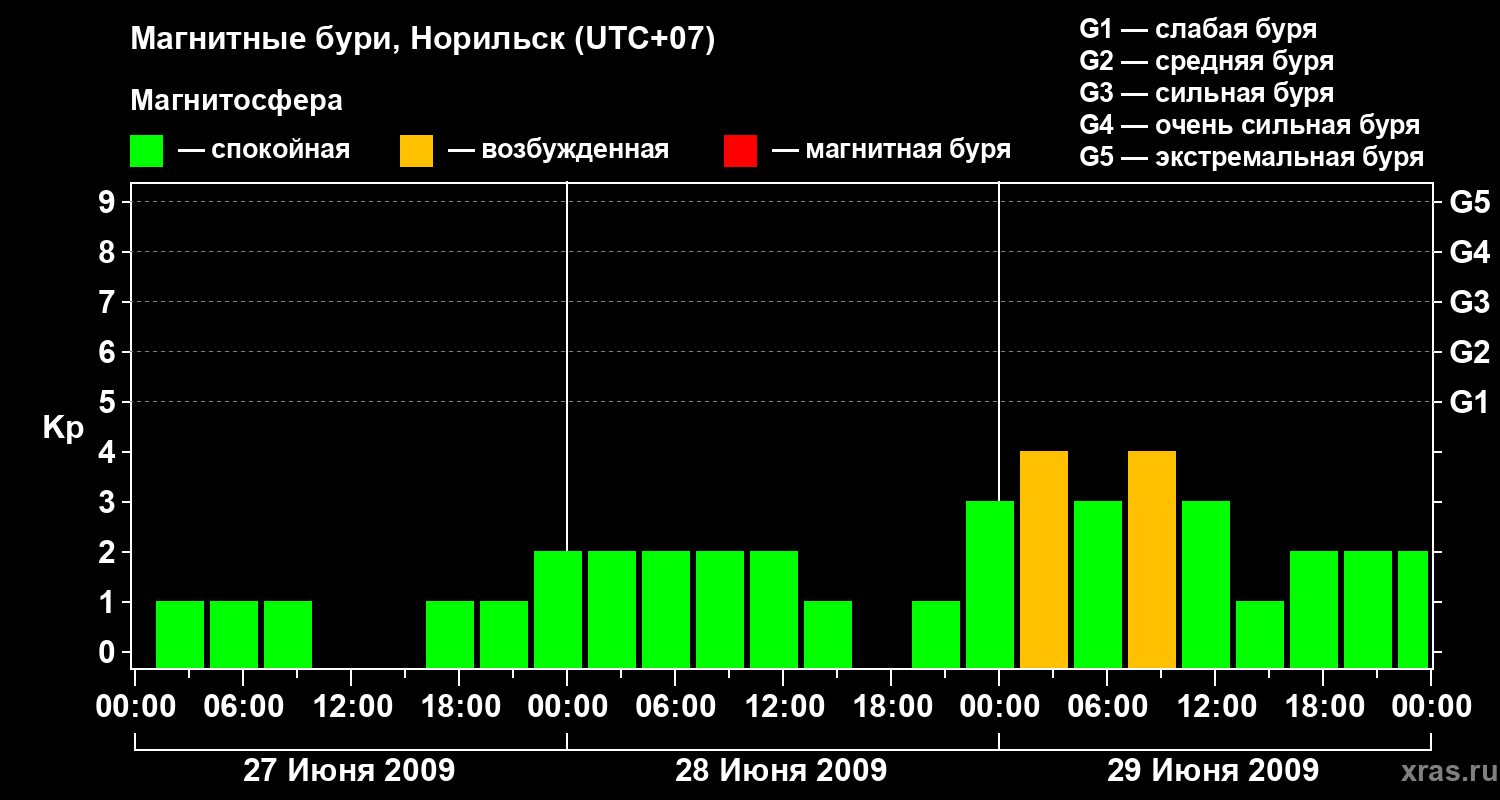Click «G2 — средняя буря» description line
The image size is (1500, 800).
pyautogui.click(x=1206, y=61)
